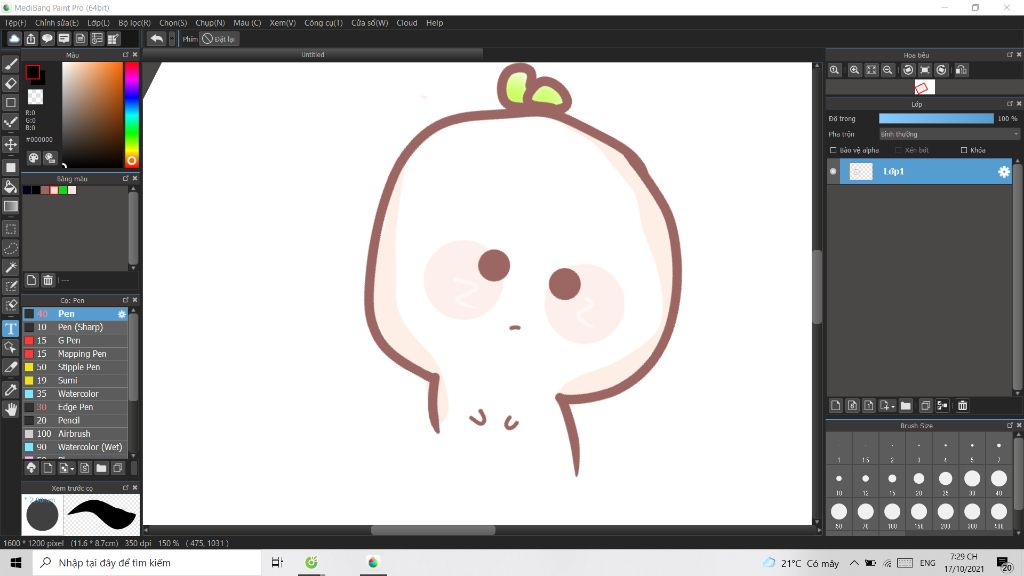Screen dimensions: 1024x576
Task: Select the Brush tool in left toolbar
Action: 11,64
